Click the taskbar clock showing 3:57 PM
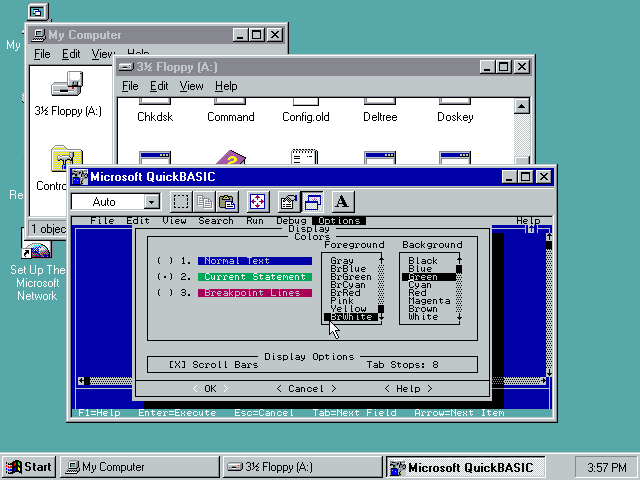This screenshot has height=480, width=640. 607,467
